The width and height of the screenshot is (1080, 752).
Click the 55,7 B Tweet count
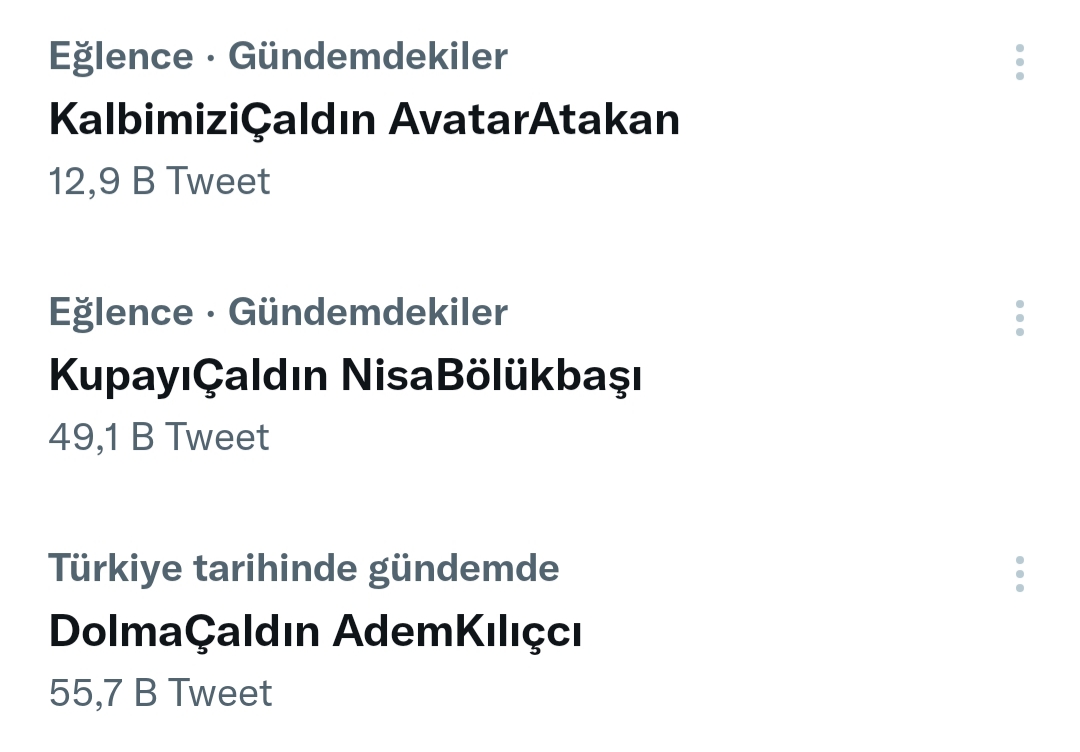pos(160,694)
